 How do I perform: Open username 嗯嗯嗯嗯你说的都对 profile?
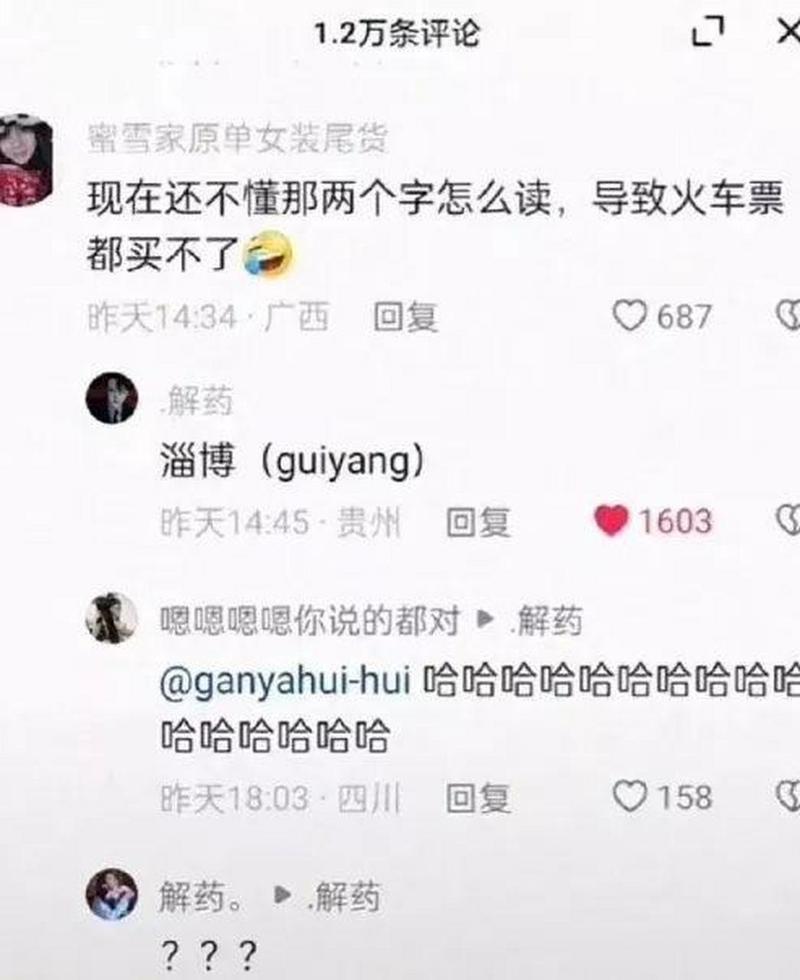coord(310,621)
